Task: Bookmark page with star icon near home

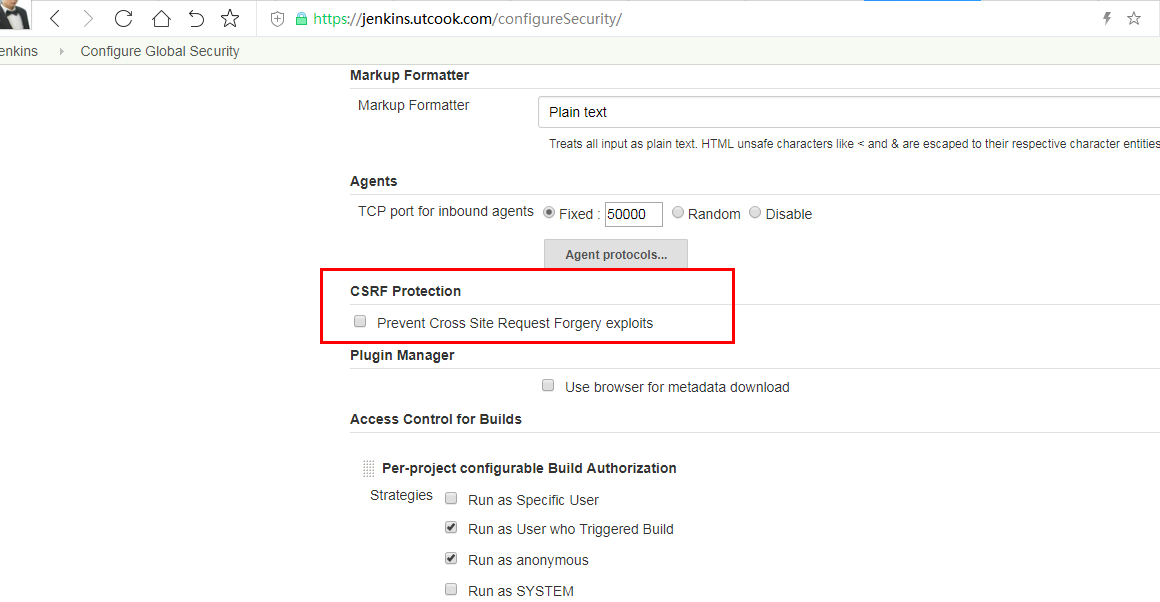Action: tap(230, 18)
